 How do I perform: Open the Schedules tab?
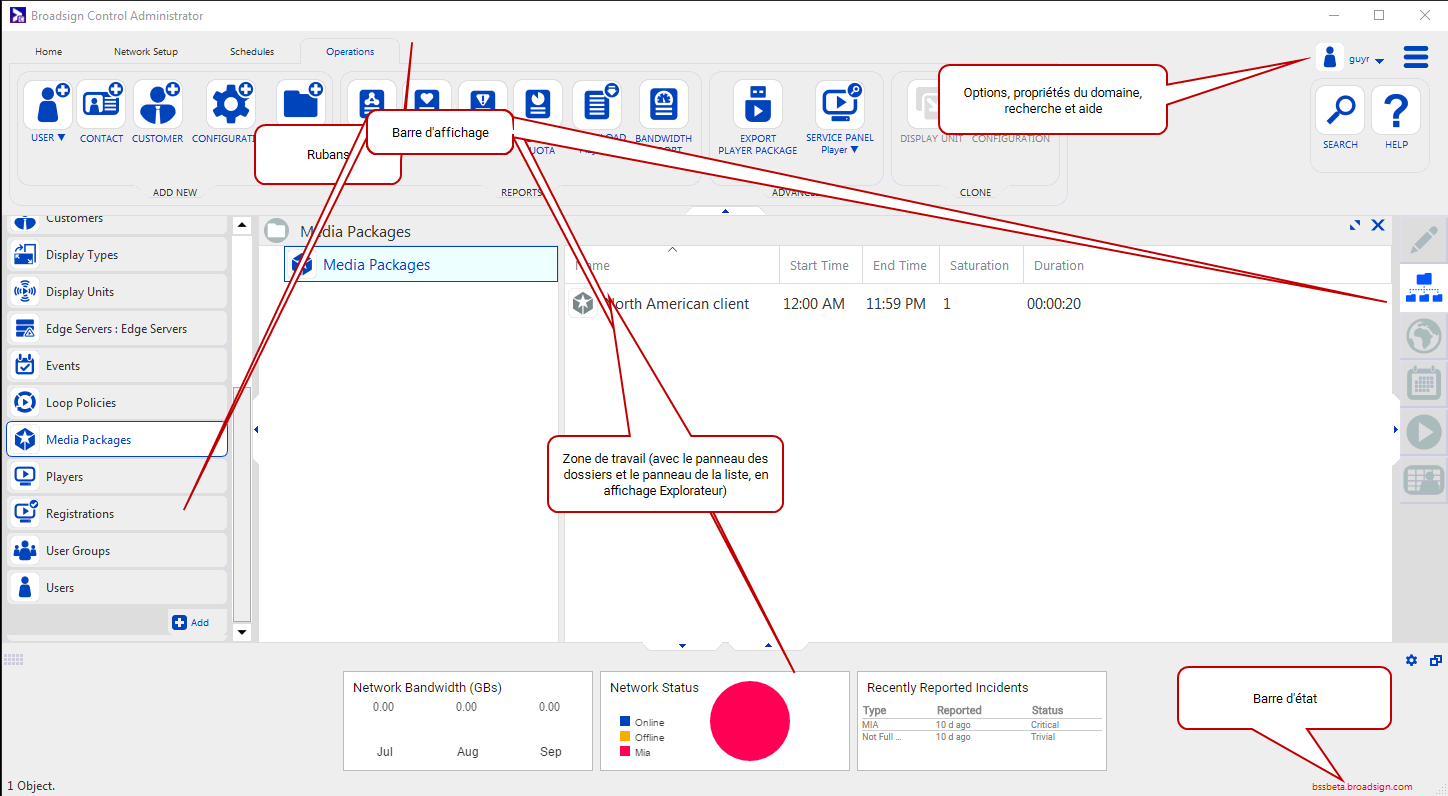252,52
